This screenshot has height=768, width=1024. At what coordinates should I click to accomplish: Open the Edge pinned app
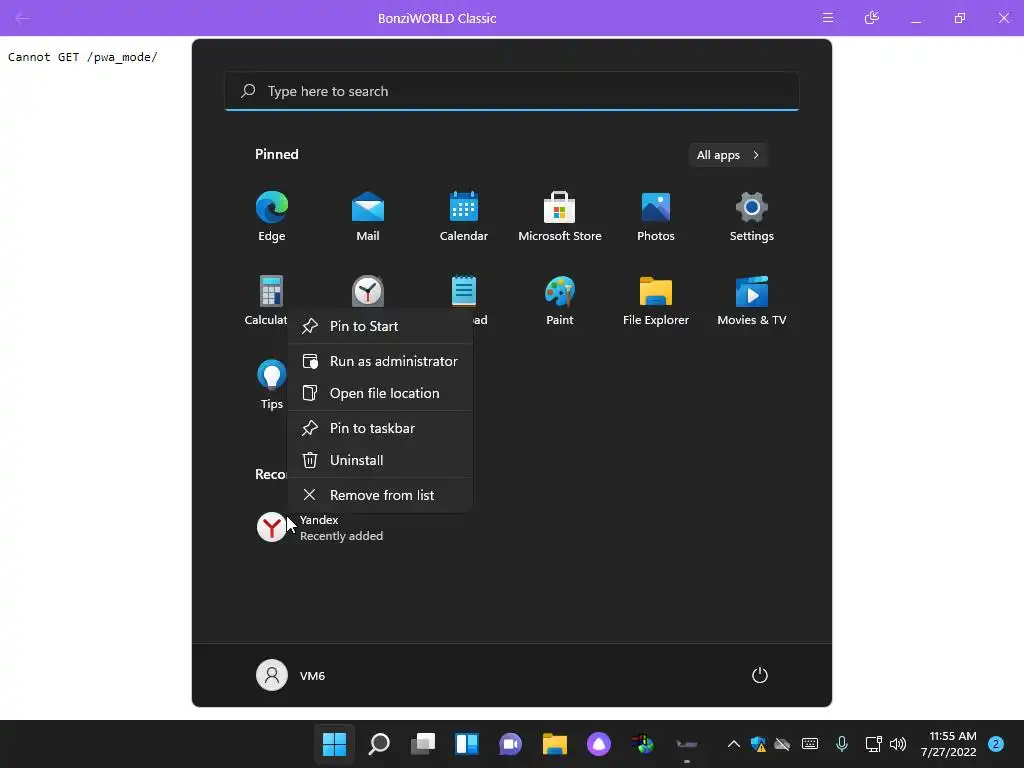(x=272, y=216)
